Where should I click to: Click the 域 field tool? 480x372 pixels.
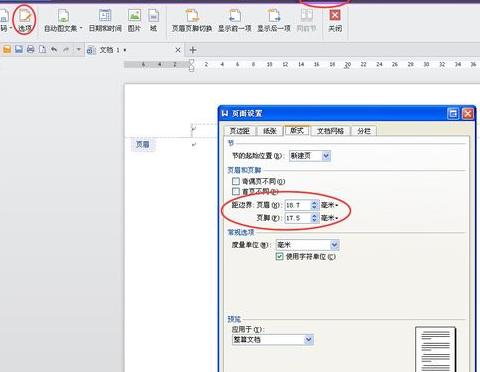coord(153,21)
